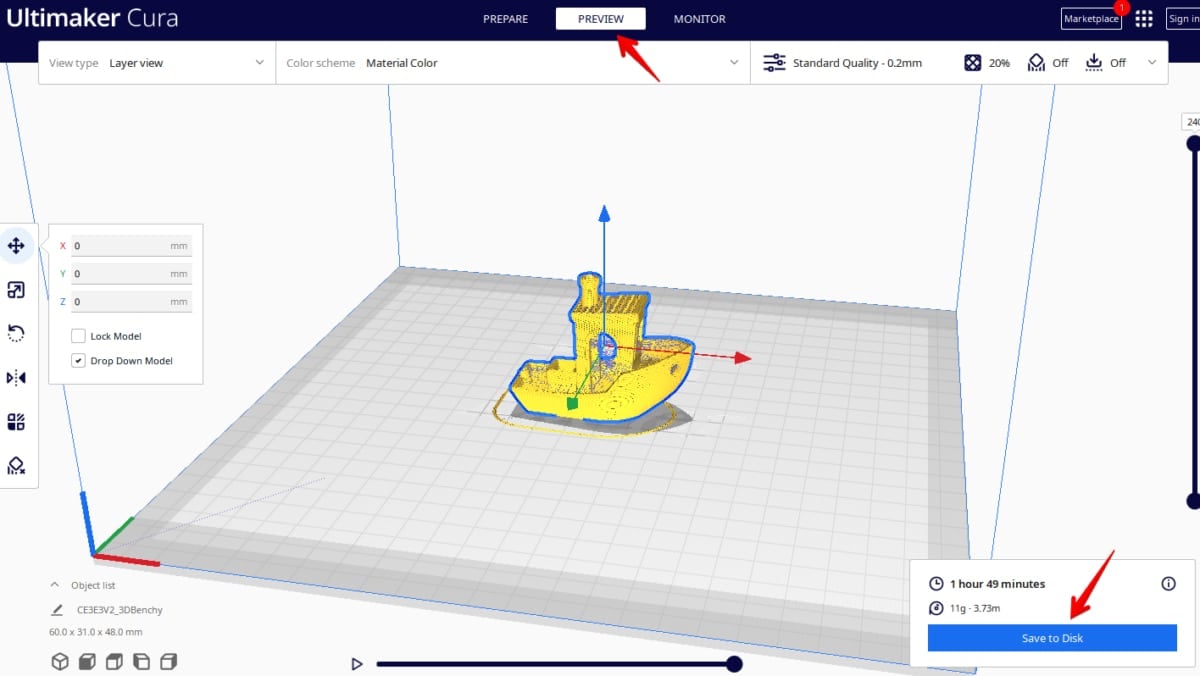Play the layer simulation
1200x676 pixels.
pos(356,664)
